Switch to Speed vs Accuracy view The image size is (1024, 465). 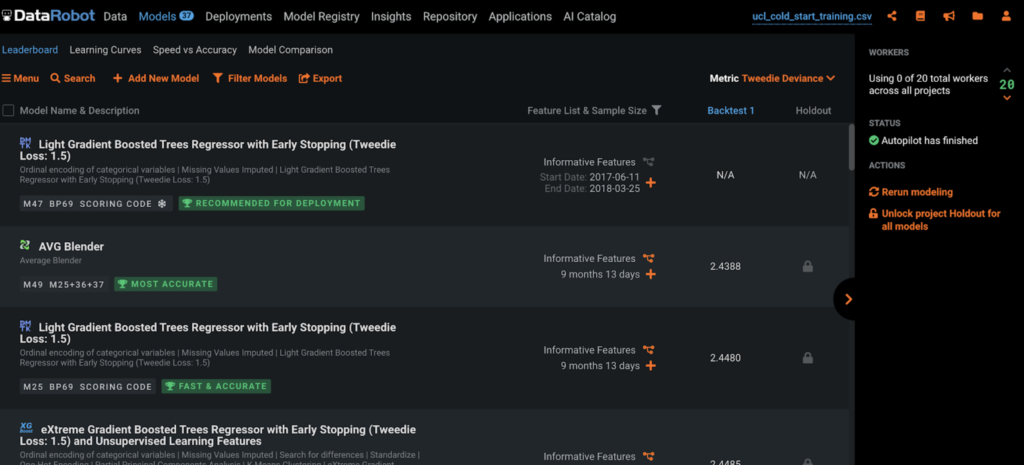pyautogui.click(x=195, y=50)
